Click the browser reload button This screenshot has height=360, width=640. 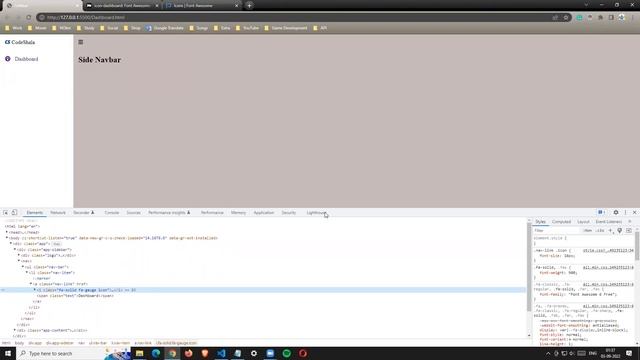29,18
